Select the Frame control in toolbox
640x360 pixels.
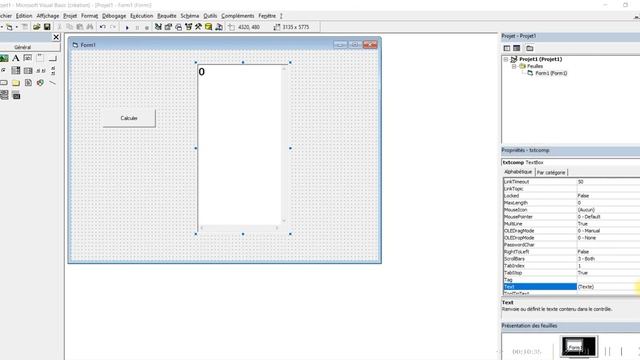[40, 58]
